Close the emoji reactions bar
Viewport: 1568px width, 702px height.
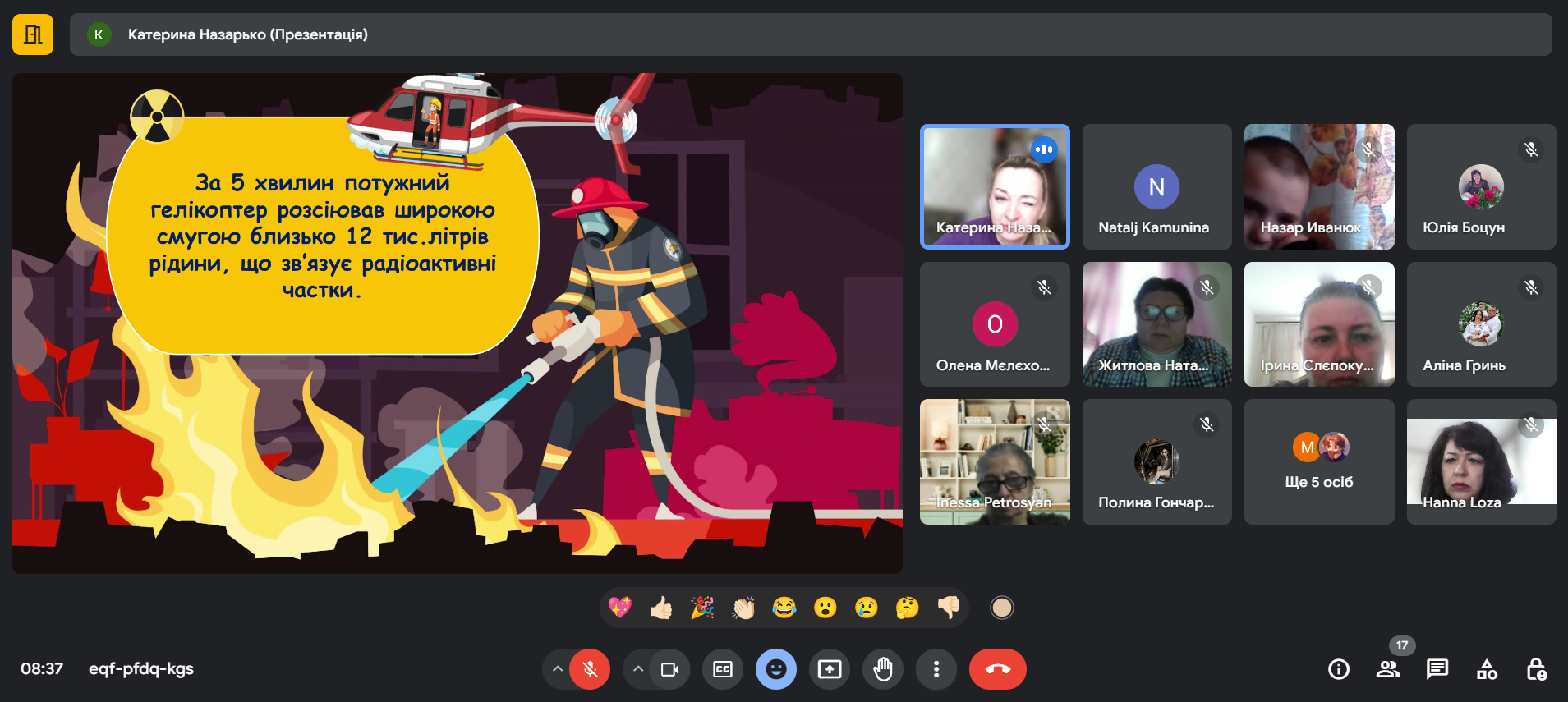pos(776,669)
